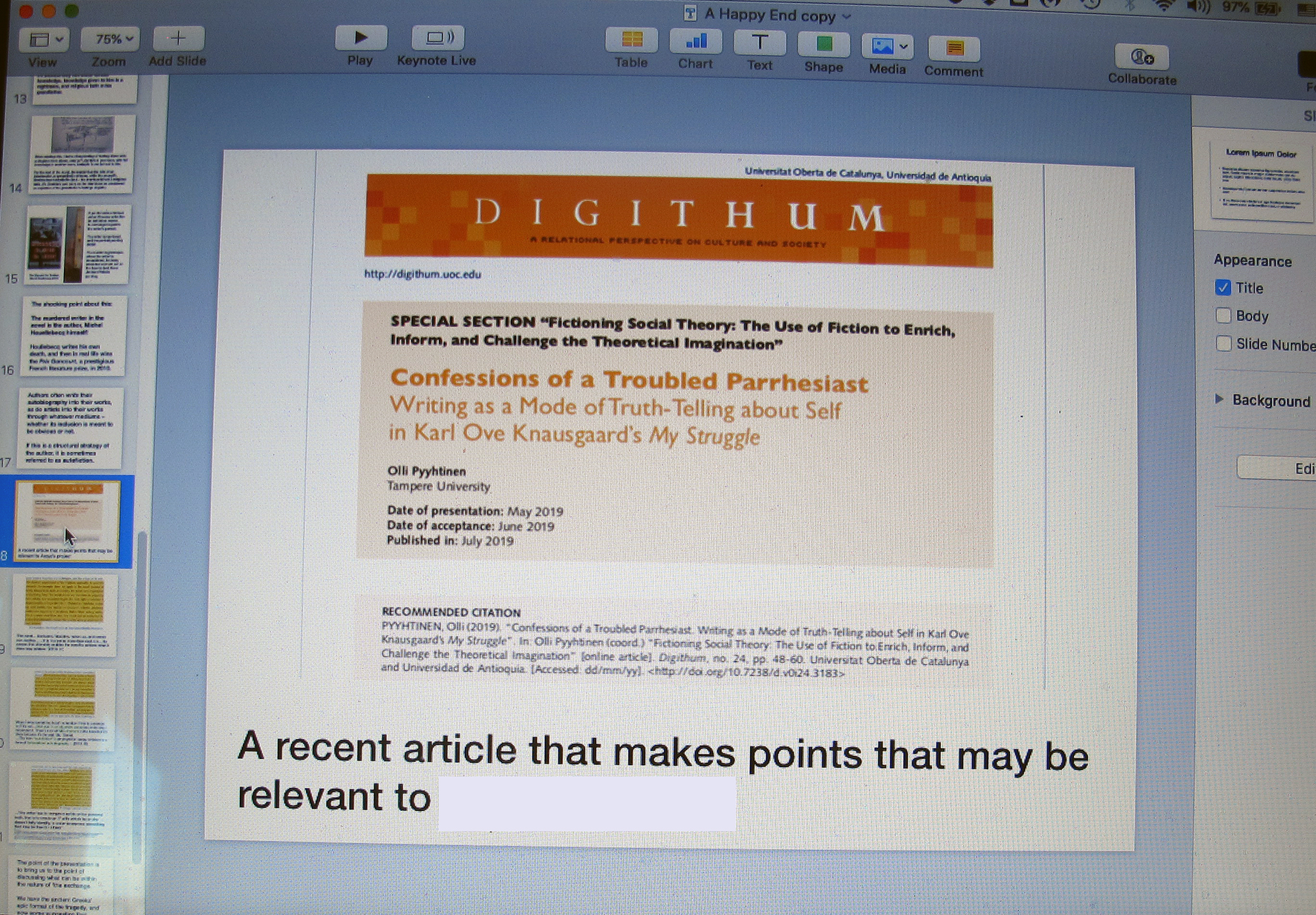Uncheck the Title checkbox
Image resolution: width=1316 pixels, height=915 pixels.
click(1223, 287)
